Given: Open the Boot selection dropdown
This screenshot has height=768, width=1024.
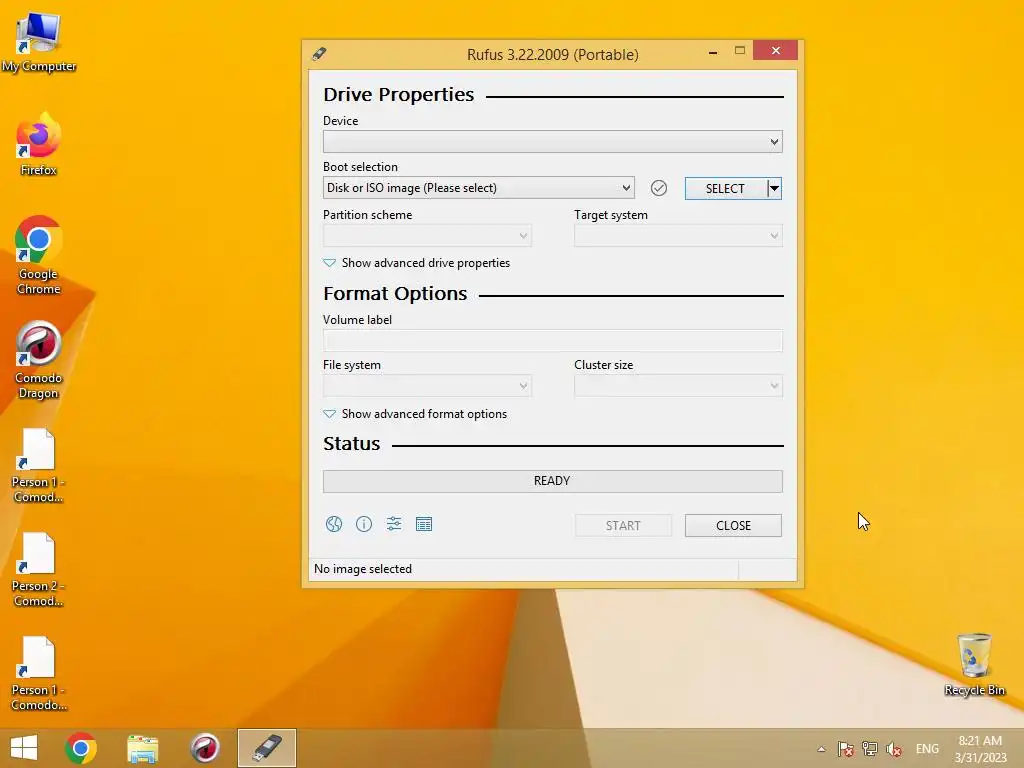Looking at the screenshot, I should 479,188.
